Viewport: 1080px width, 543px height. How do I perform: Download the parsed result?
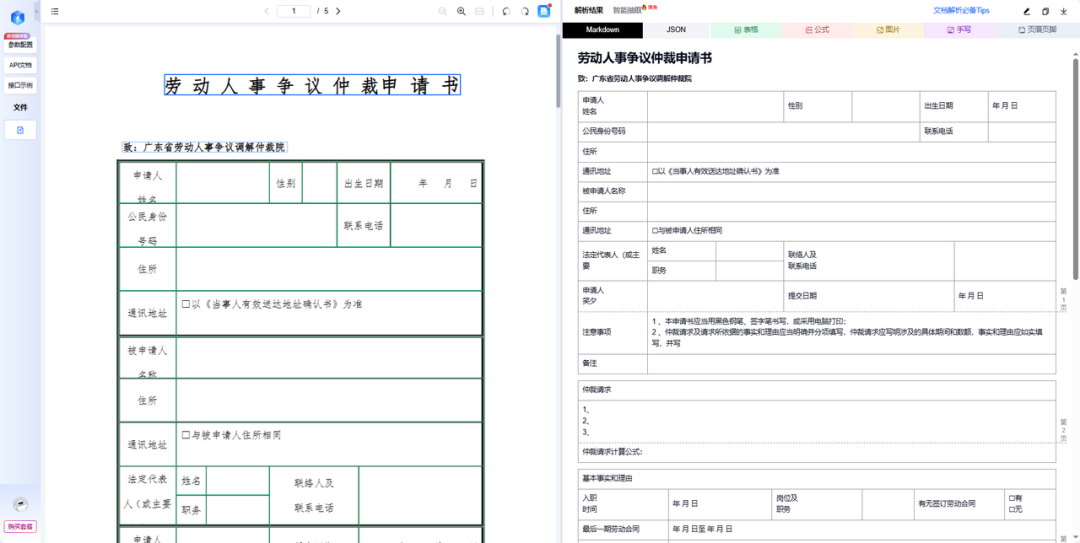click(1064, 11)
